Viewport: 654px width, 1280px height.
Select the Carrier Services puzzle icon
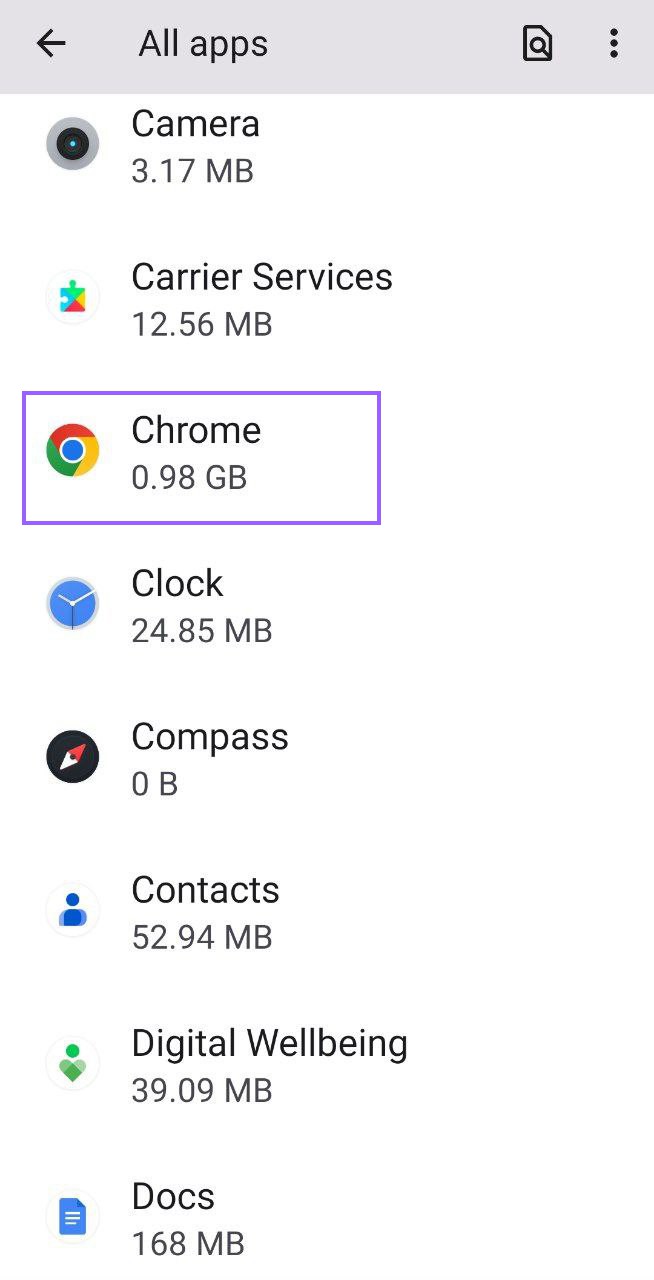(x=72, y=297)
